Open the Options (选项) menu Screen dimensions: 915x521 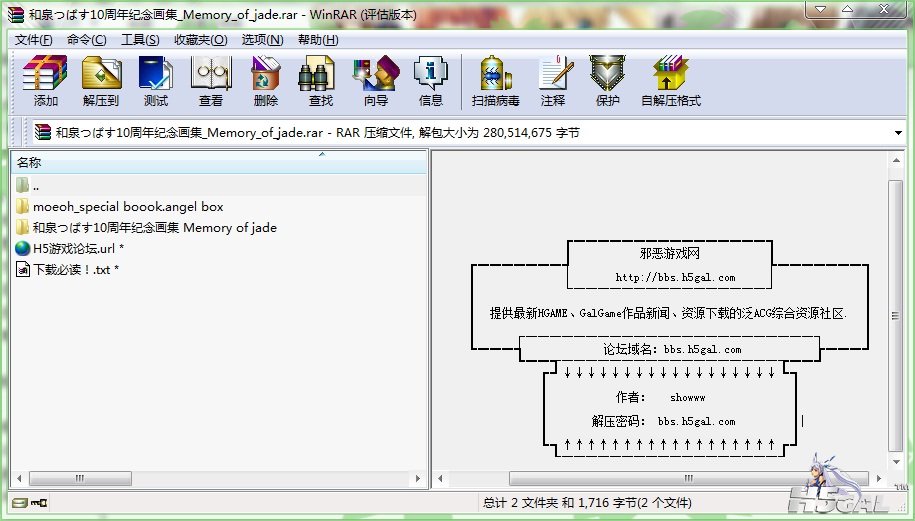pos(262,40)
